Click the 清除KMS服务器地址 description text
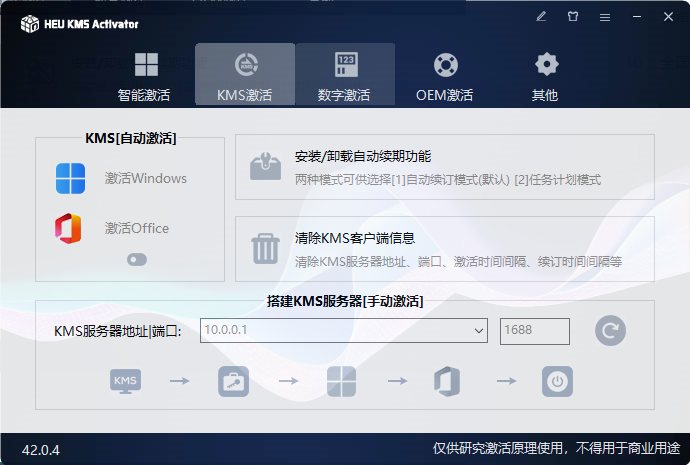The width and height of the screenshot is (690, 465). coord(458,262)
